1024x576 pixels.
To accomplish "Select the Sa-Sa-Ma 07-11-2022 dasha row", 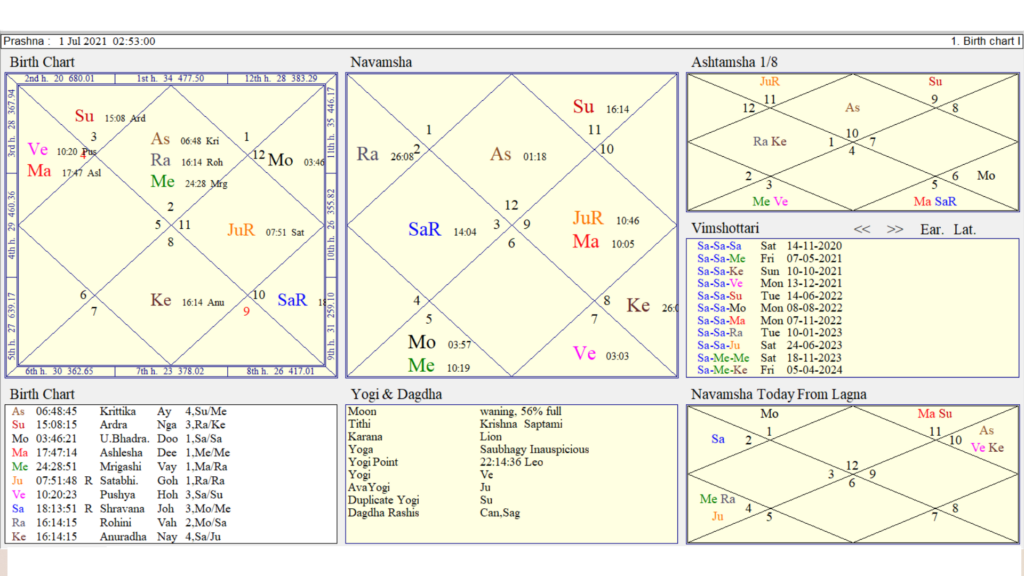I will click(x=769, y=321).
